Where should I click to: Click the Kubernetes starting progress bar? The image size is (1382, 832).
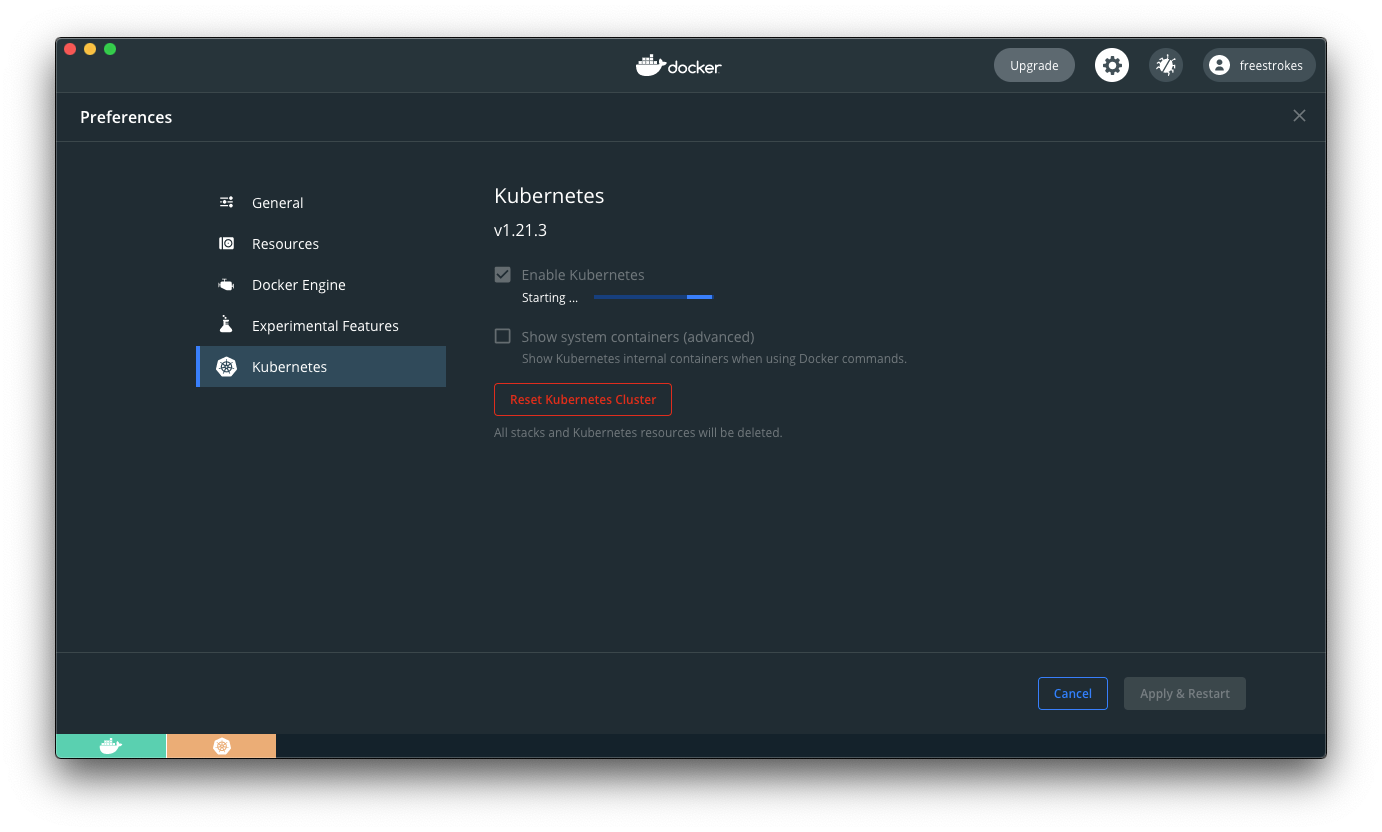tap(653, 297)
